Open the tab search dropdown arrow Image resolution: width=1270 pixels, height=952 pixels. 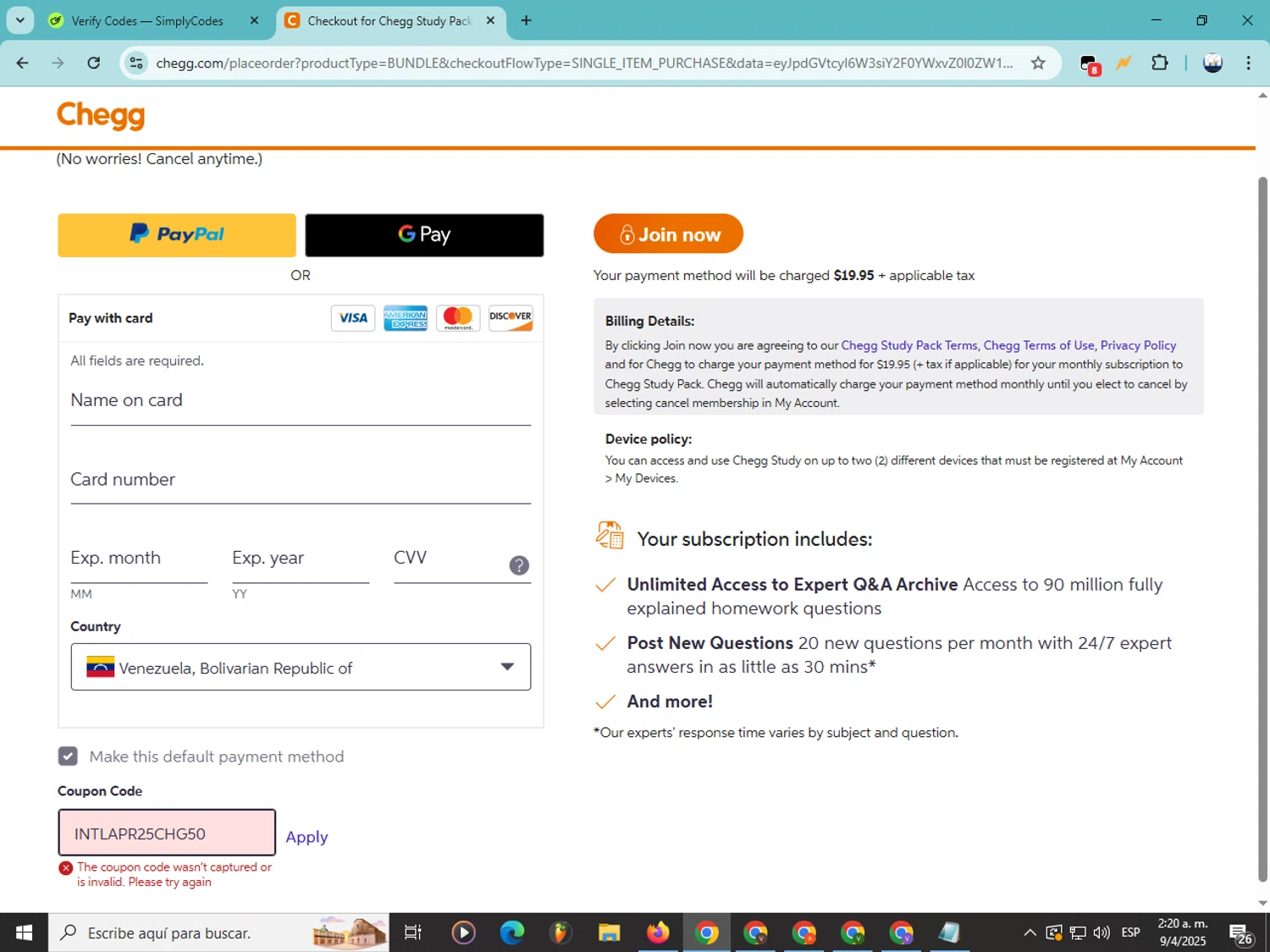(19, 20)
